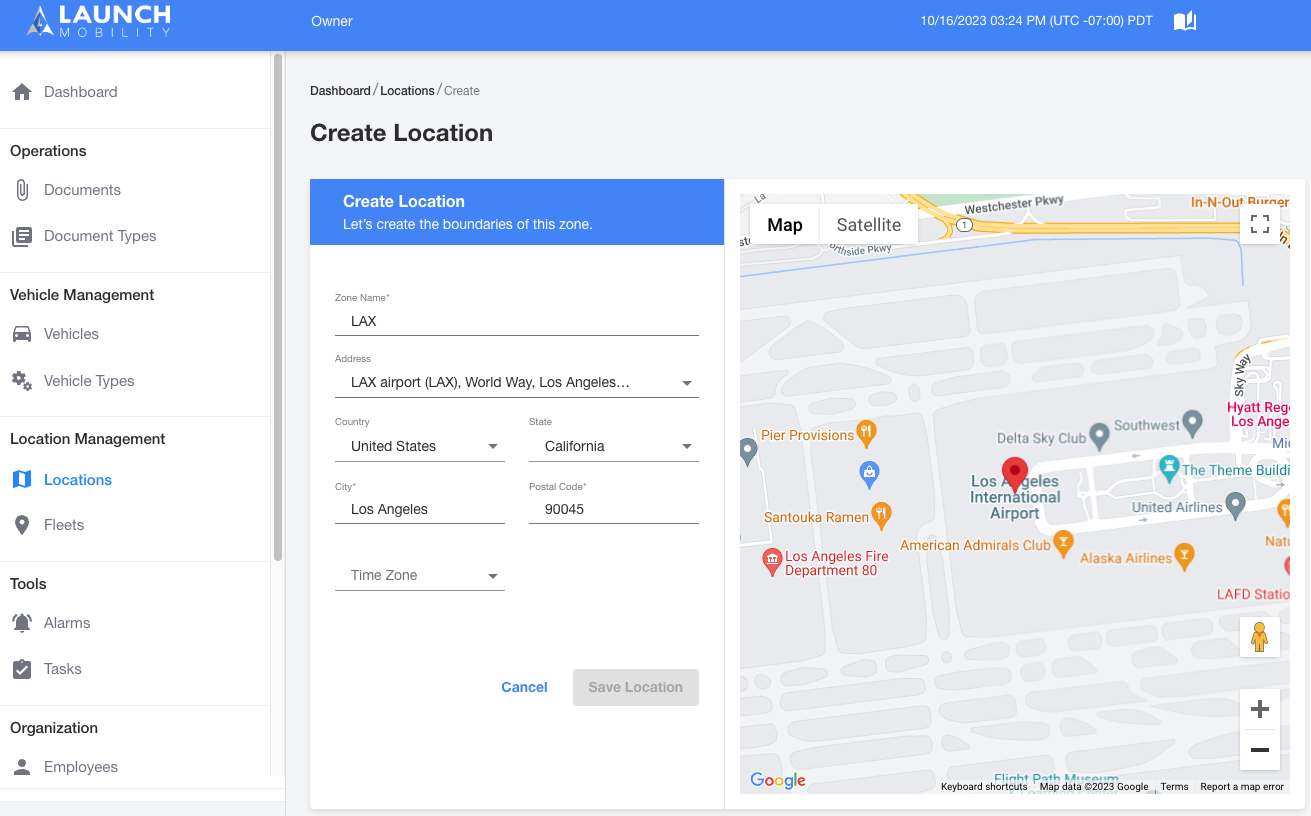
Task: Click the Employees person icon
Action: (x=22, y=767)
